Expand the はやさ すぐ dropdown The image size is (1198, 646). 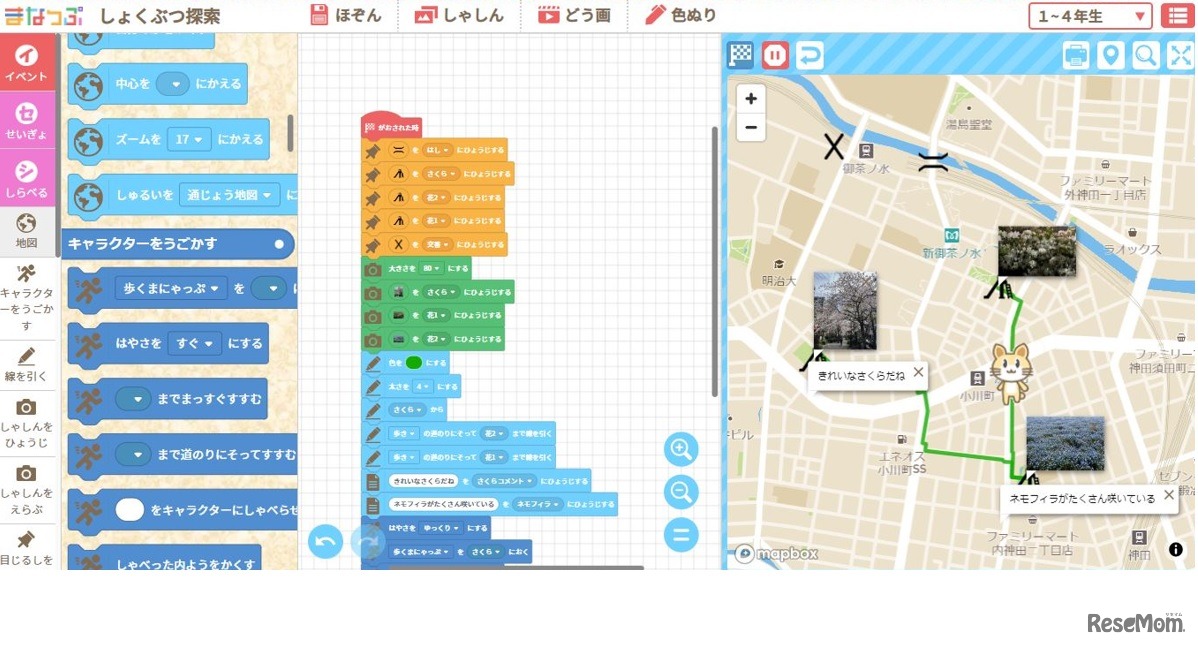pos(194,343)
